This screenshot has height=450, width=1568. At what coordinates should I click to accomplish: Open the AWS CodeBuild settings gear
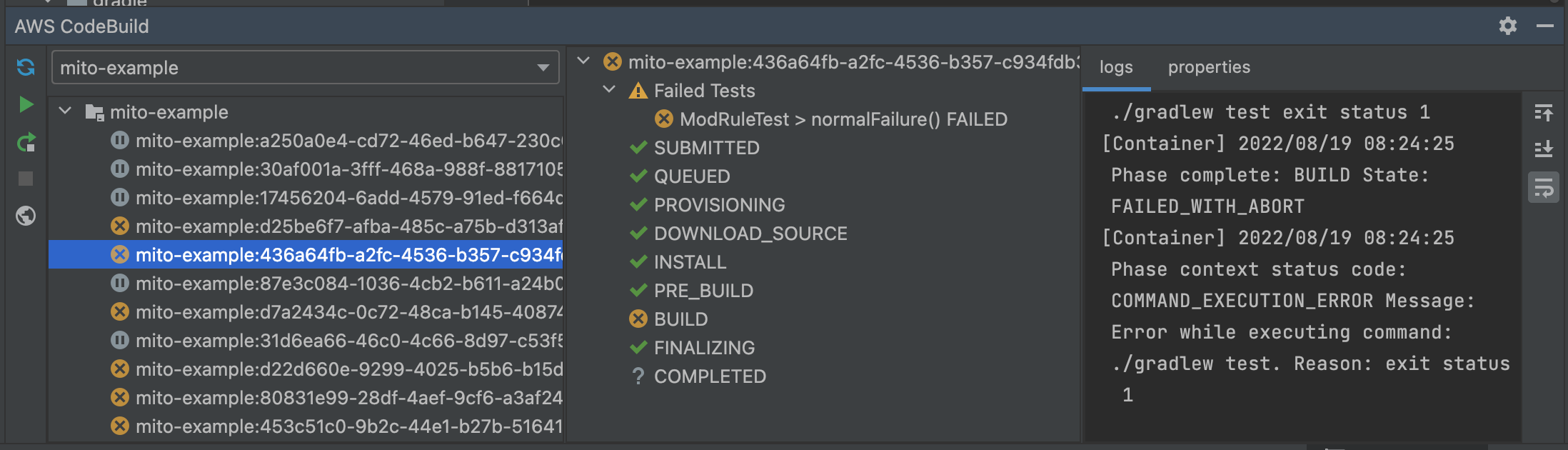pos(1508,26)
